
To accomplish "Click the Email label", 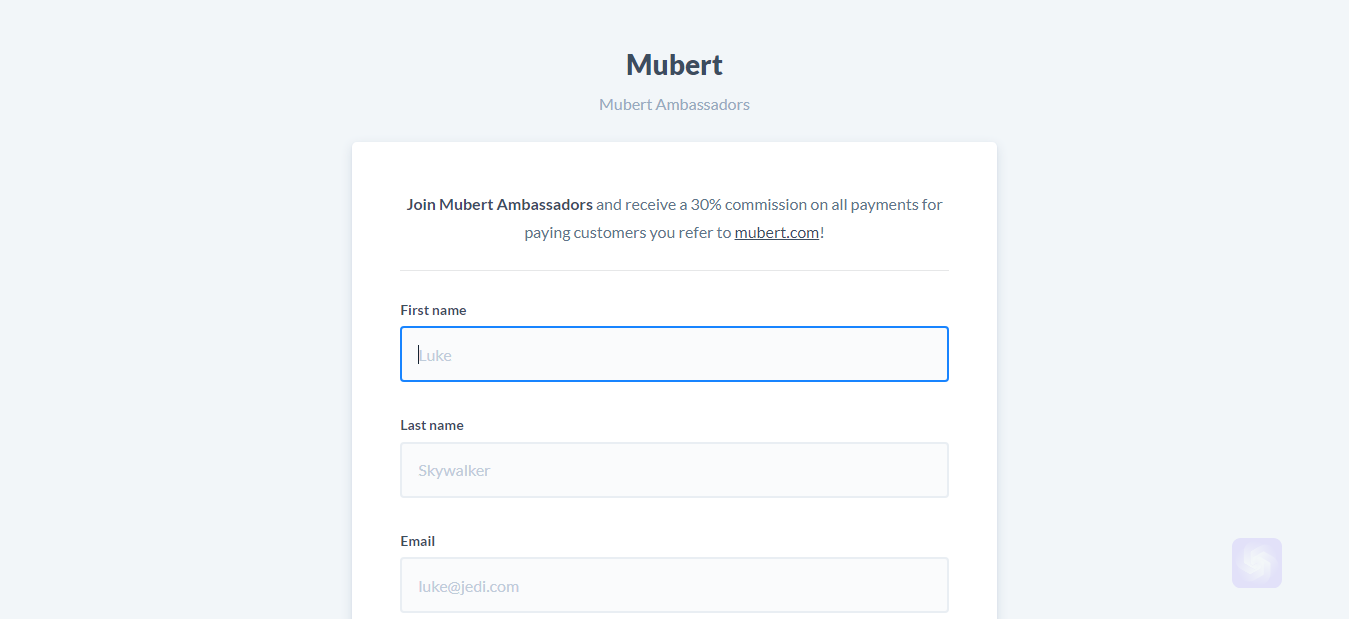I will [417, 541].
